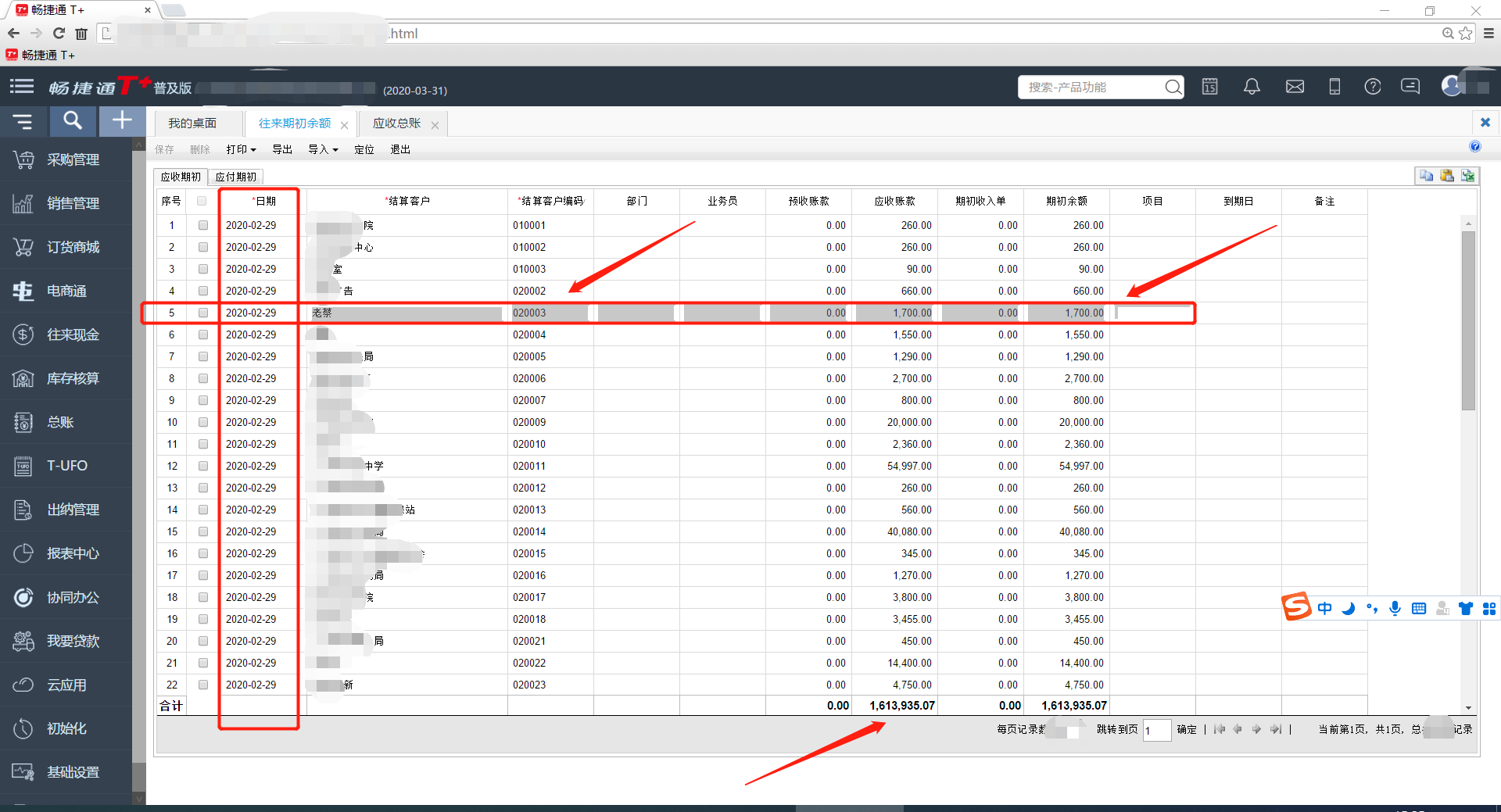This screenshot has height=812, width=1501.
Task: Open 销售管理 in the sidebar
Action: click(66, 203)
